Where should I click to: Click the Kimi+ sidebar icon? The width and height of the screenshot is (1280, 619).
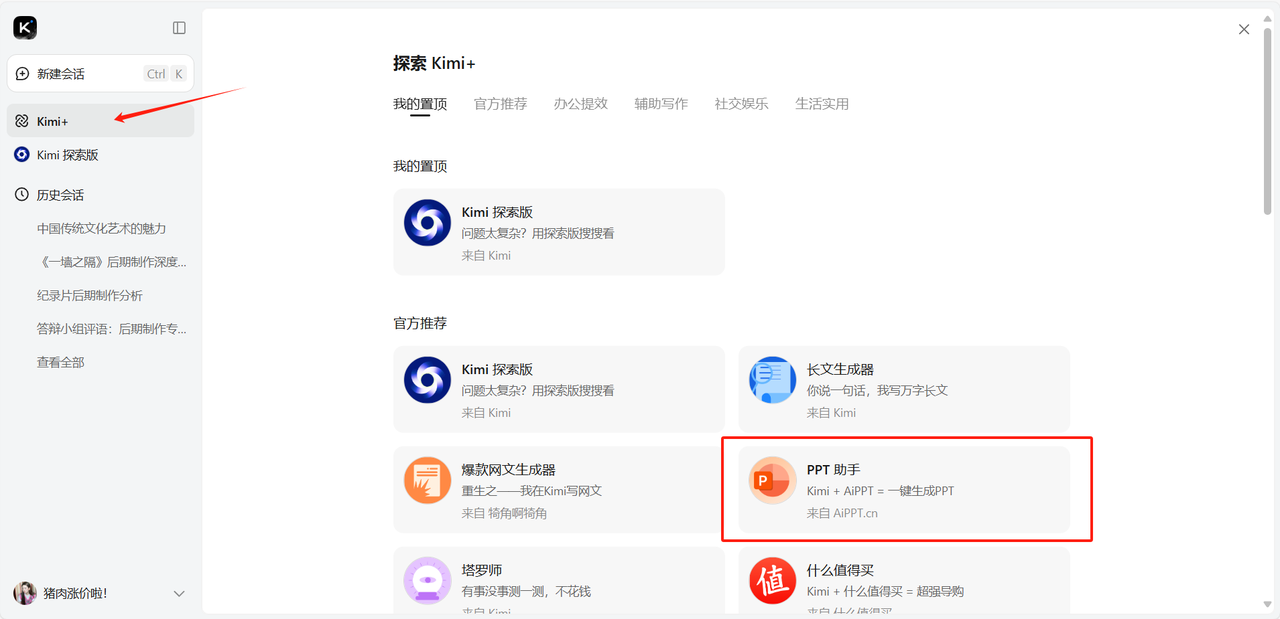tap(22, 121)
